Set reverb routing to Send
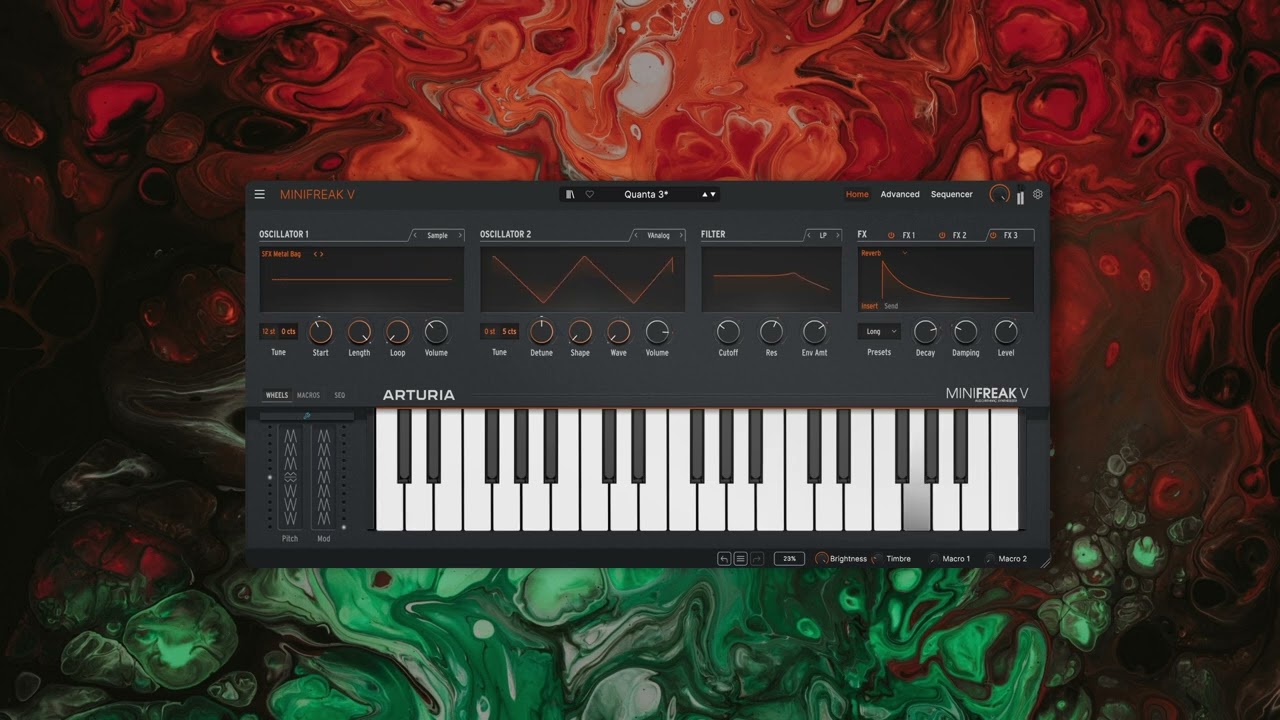 pos(891,306)
